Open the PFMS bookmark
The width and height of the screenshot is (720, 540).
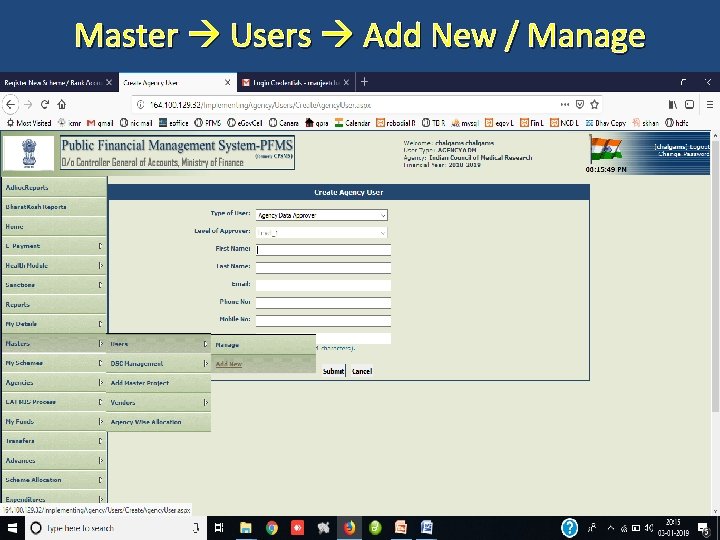pyautogui.click(x=208, y=123)
